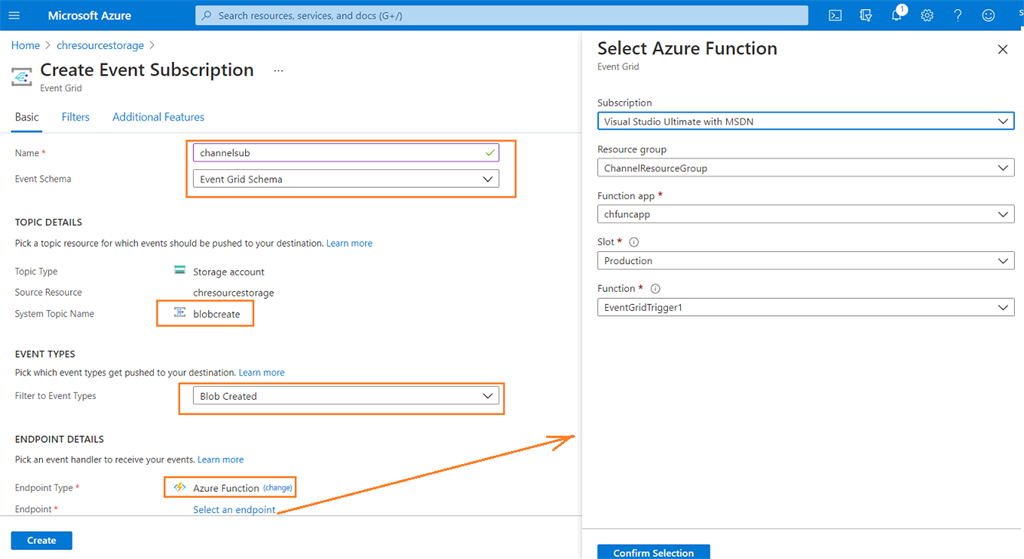Expand the Filter to Event Types dropdown
The width and height of the screenshot is (1024, 559).
pyautogui.click(x=345, y=396)
